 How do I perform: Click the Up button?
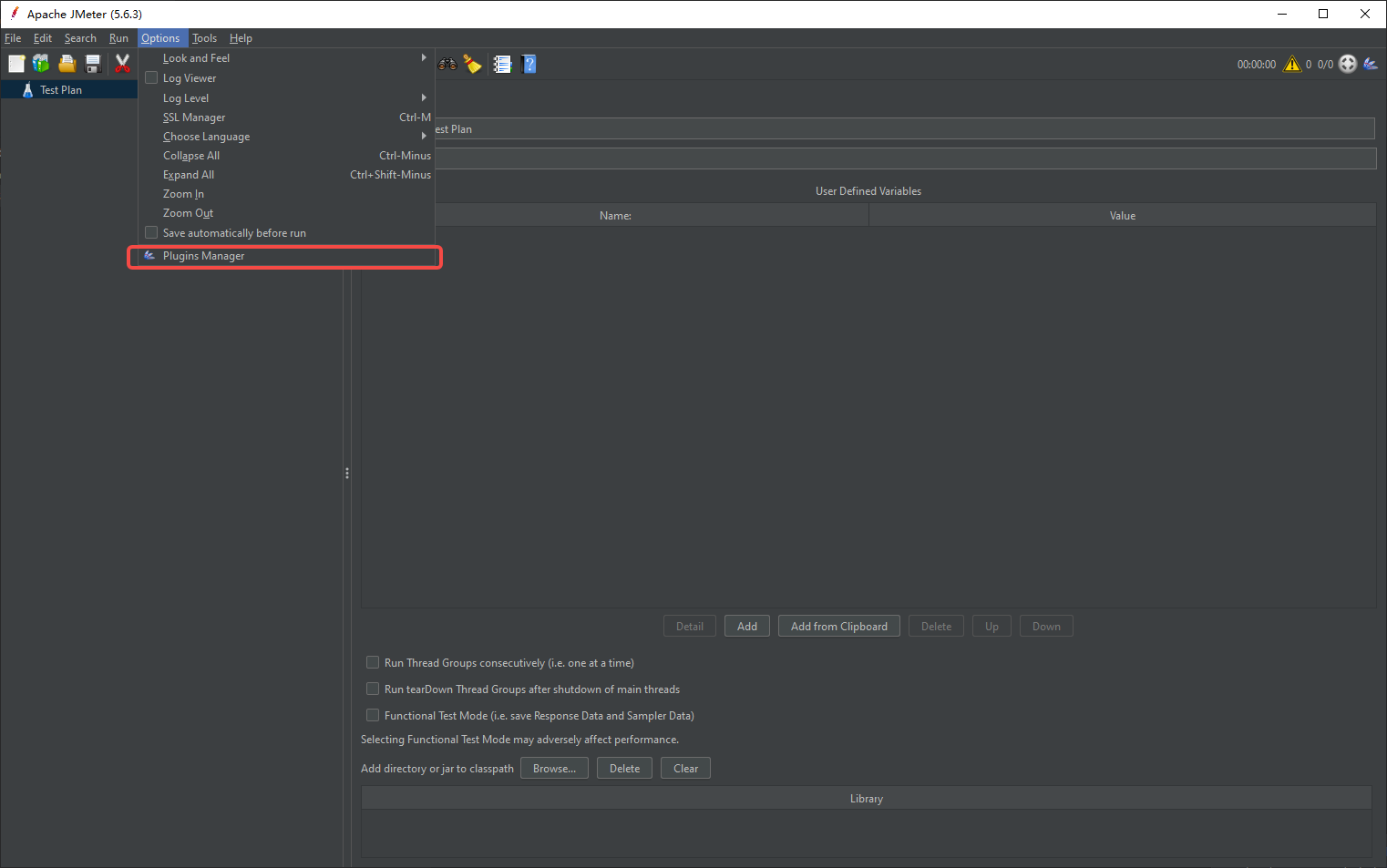coord(991,626)
